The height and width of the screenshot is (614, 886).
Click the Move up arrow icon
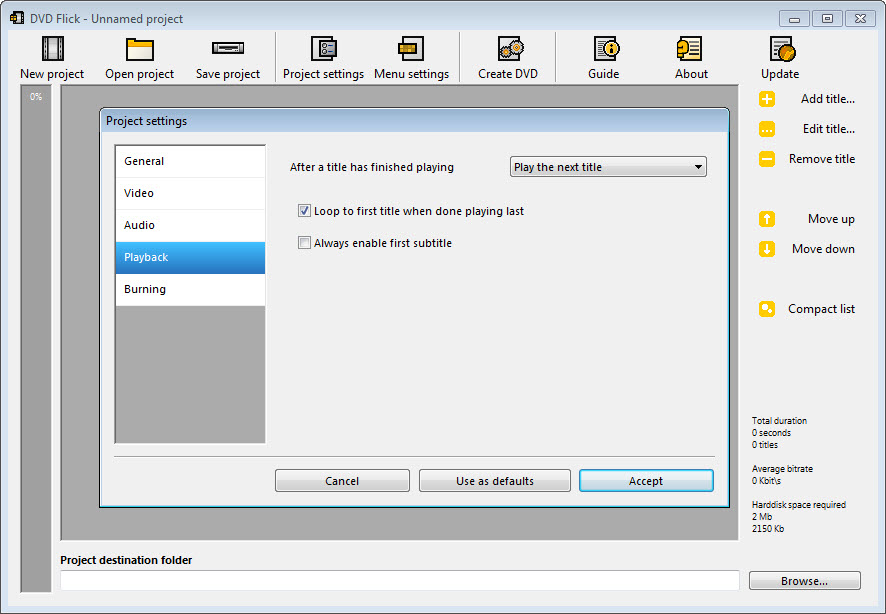click(x=767, y=219)
